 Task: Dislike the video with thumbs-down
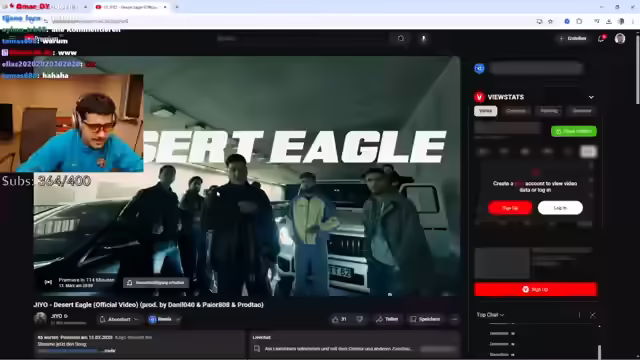(x=360, y=319)
